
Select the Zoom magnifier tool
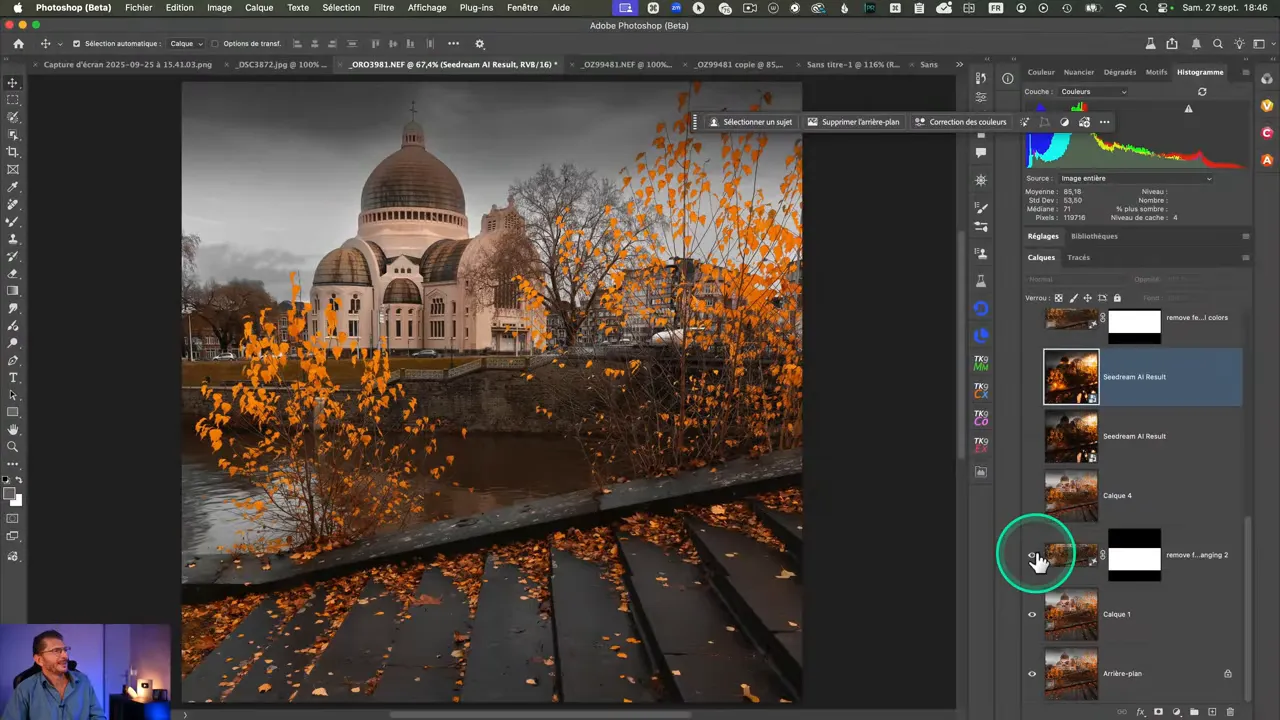pyautogui.click(x=13, y=447)
